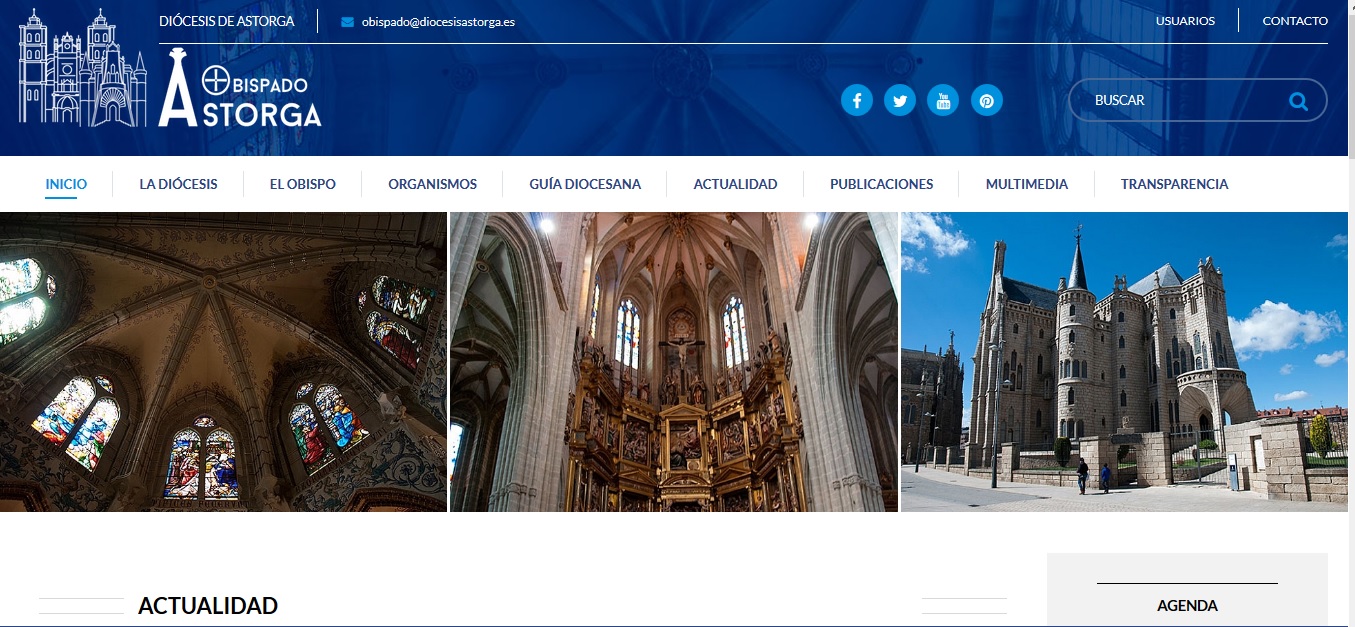The image size is (1355, 627).
Task: Click the envelope email icon
Action: pos(347,22)
